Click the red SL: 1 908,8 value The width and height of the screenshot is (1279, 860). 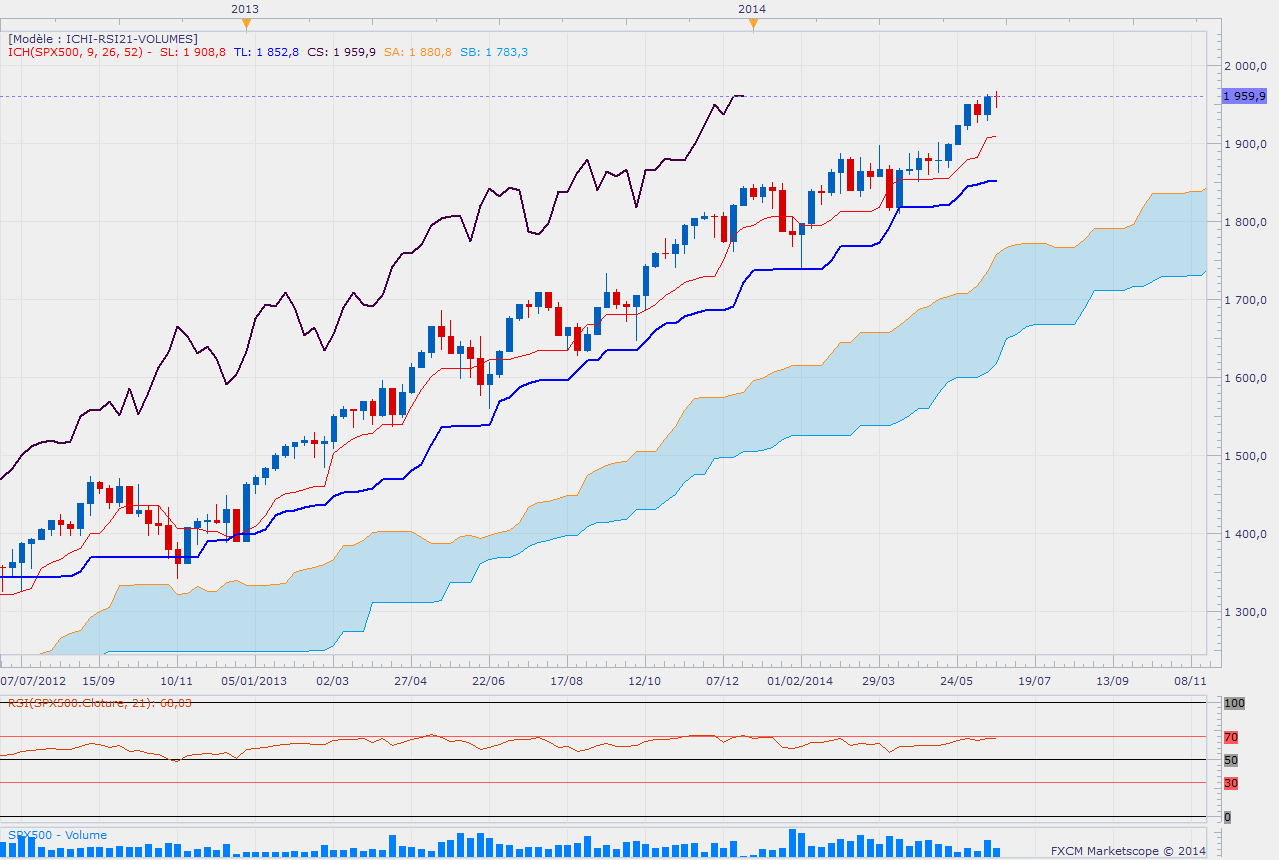coord(193,52)
